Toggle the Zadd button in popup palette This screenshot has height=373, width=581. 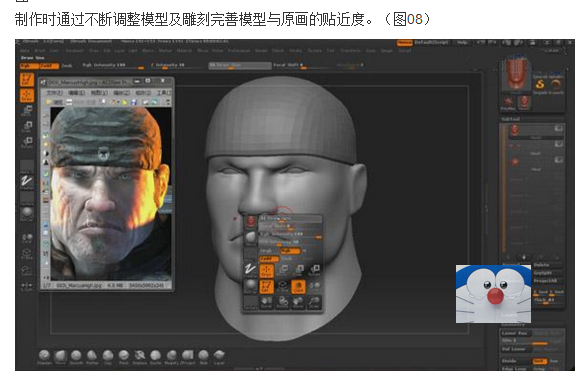point(268,259)
